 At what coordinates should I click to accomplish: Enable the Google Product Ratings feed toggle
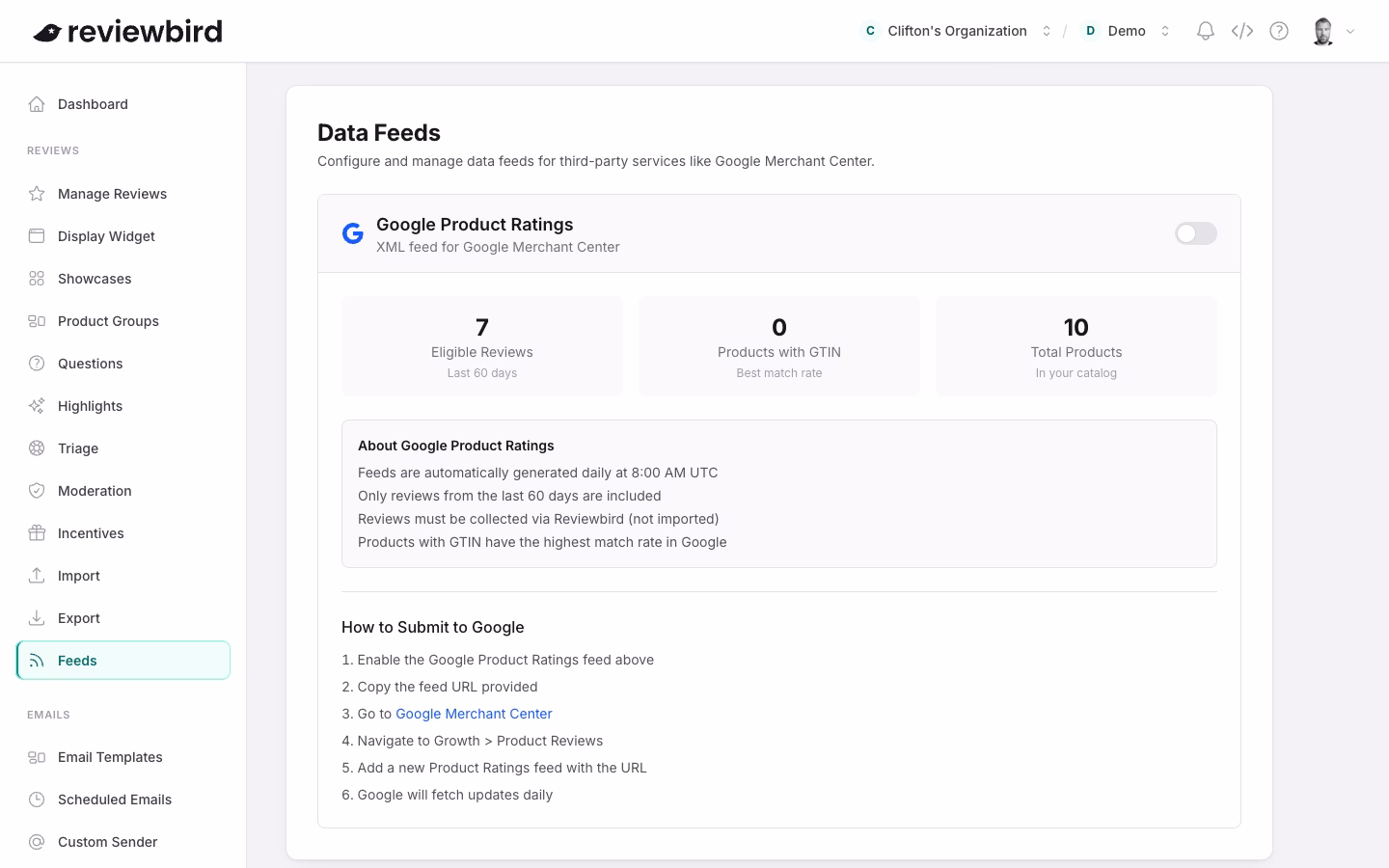coord(1196,233)
